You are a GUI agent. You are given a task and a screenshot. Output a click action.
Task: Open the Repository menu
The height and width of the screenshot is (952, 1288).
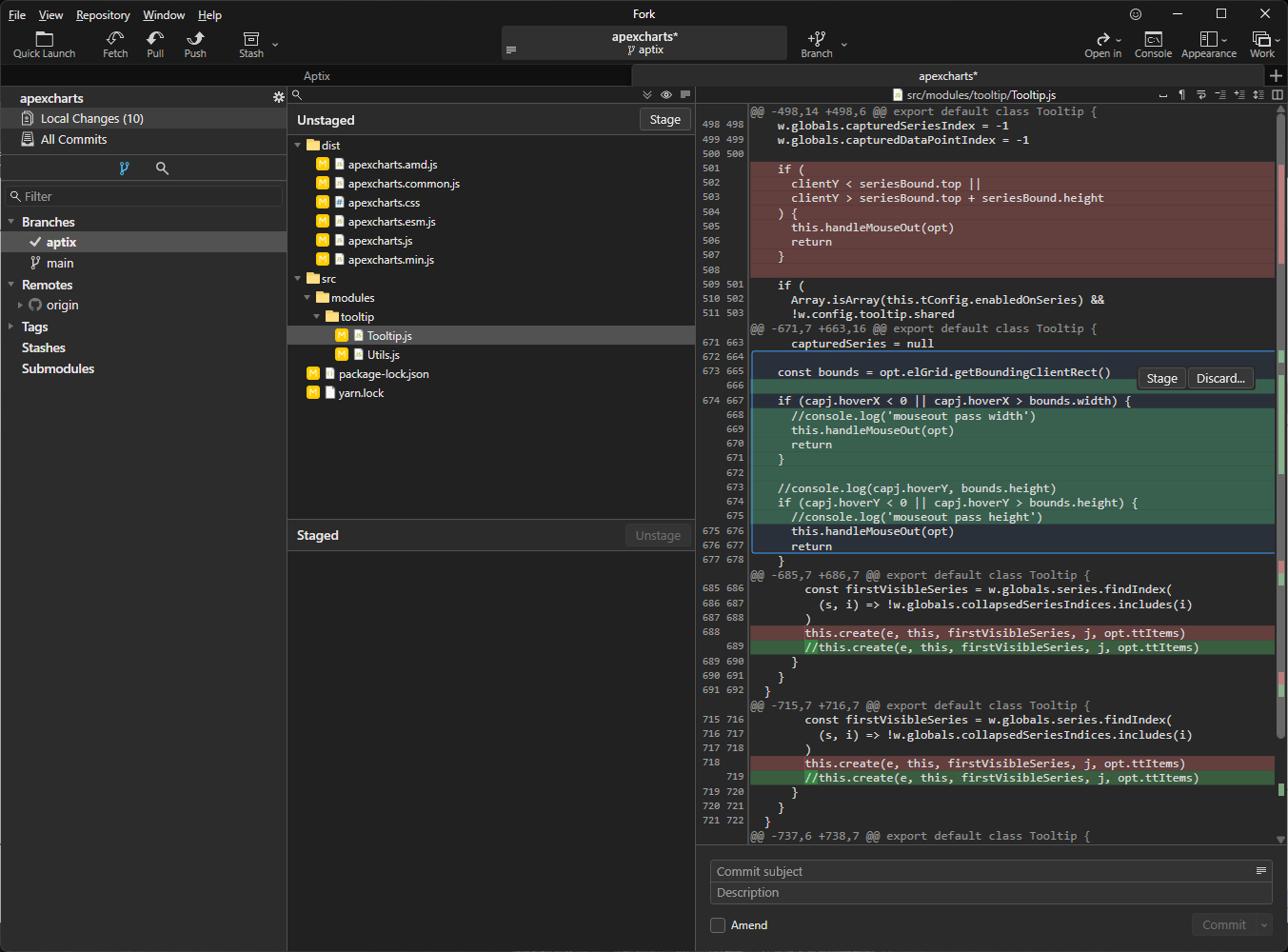(x=102, y=14)
